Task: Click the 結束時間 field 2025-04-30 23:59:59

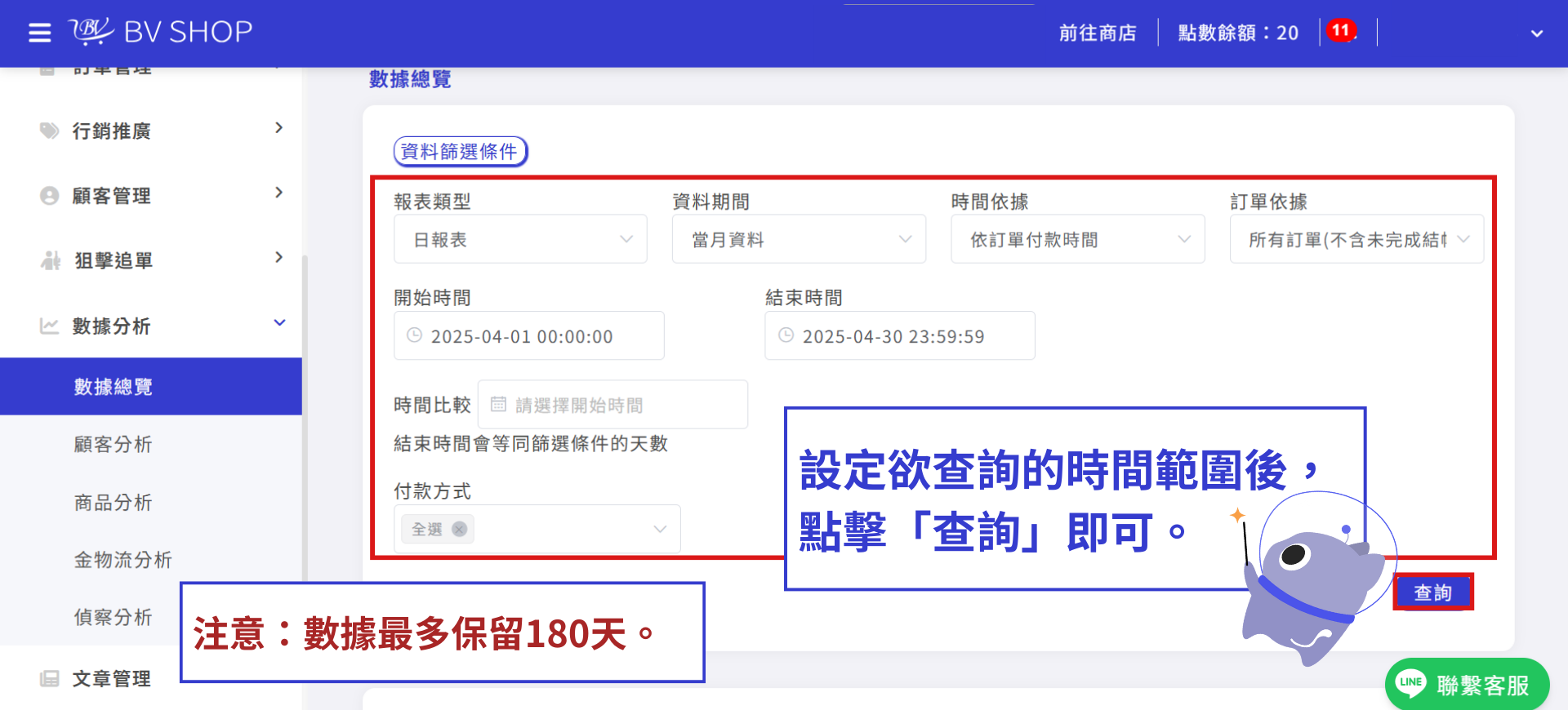Action: (x=900, y=335)
